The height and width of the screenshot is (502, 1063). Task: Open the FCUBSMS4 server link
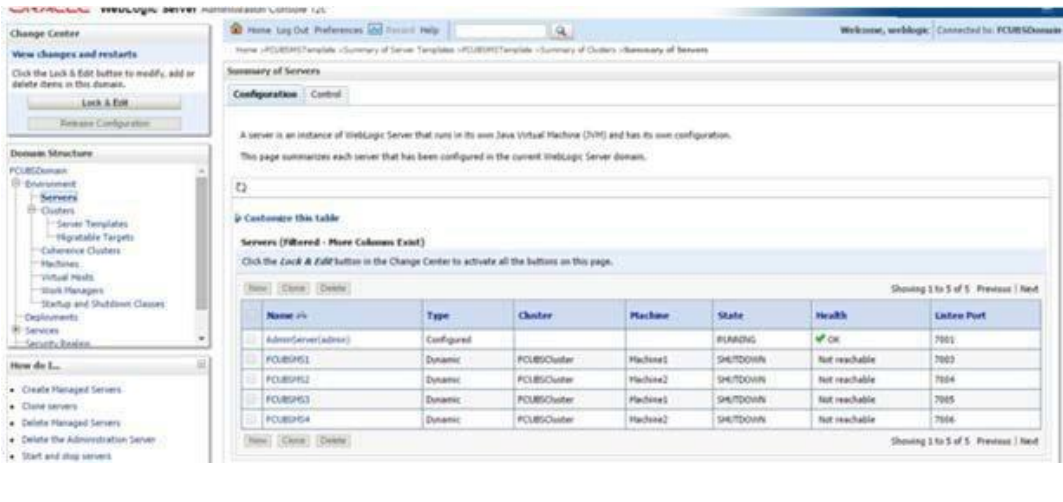(x=287, y=419)
